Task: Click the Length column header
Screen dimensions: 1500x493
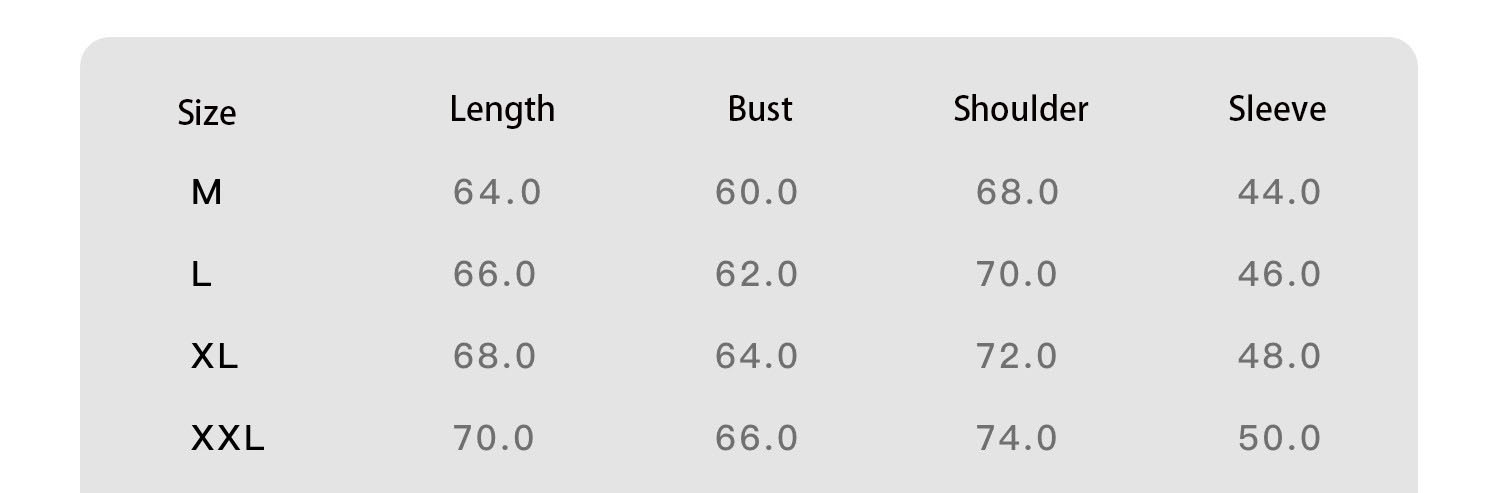Action: click(x=502, y=109)
